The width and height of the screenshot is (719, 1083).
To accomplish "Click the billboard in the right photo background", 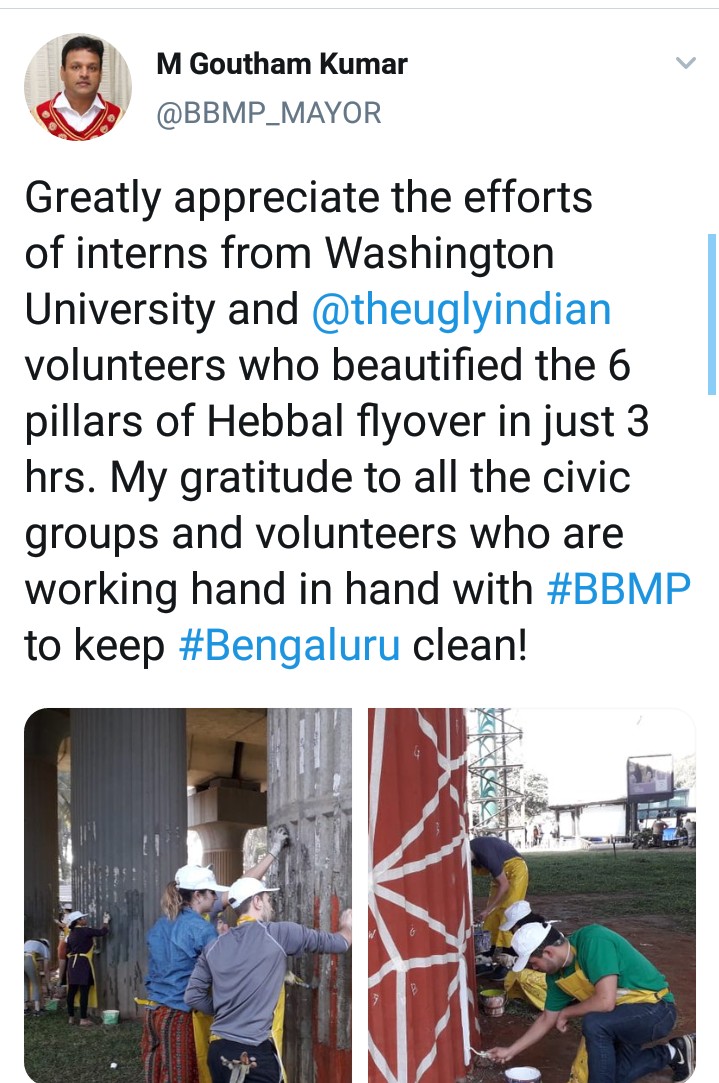I will [x=650, y=776].
